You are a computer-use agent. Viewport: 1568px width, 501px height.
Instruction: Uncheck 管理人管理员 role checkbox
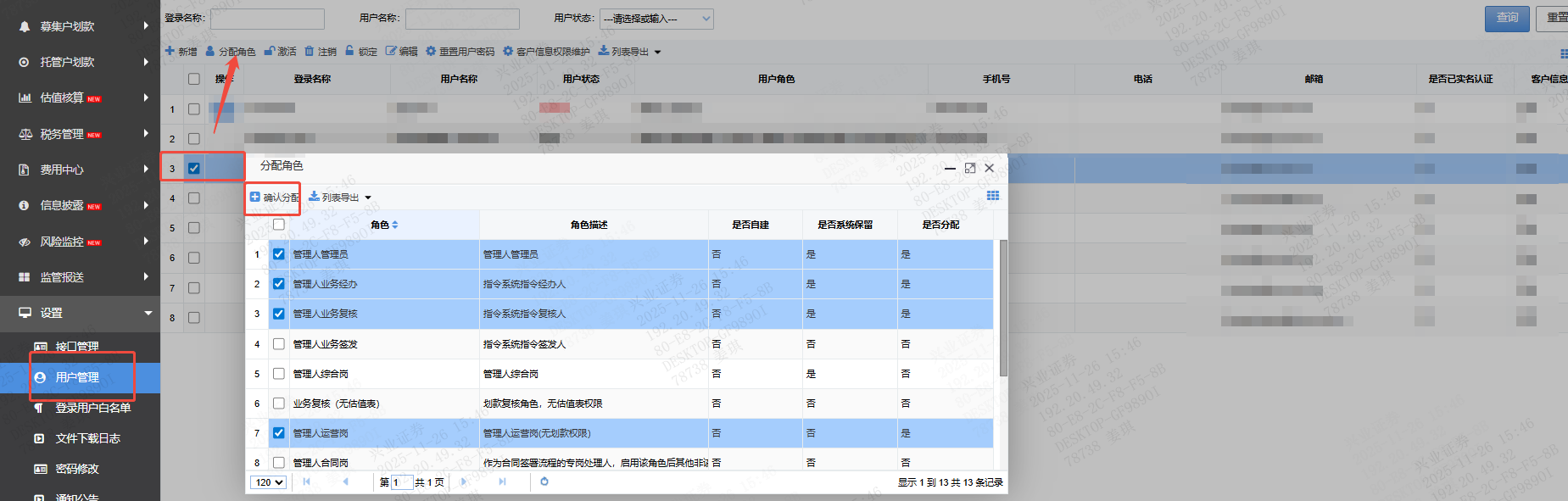[x=278, y=254]
